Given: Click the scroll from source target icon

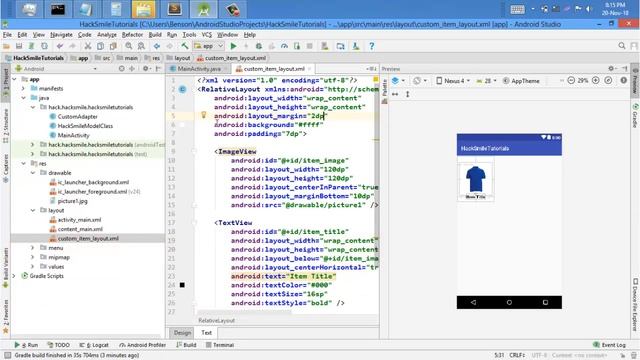Looking at the screenshot, I should (x=121, y=69).
